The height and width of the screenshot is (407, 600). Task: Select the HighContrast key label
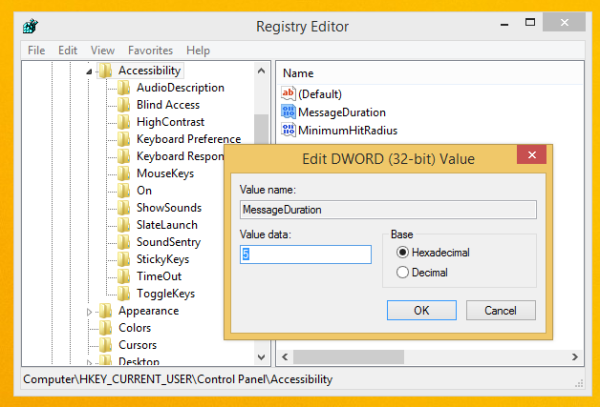point(171,122)
